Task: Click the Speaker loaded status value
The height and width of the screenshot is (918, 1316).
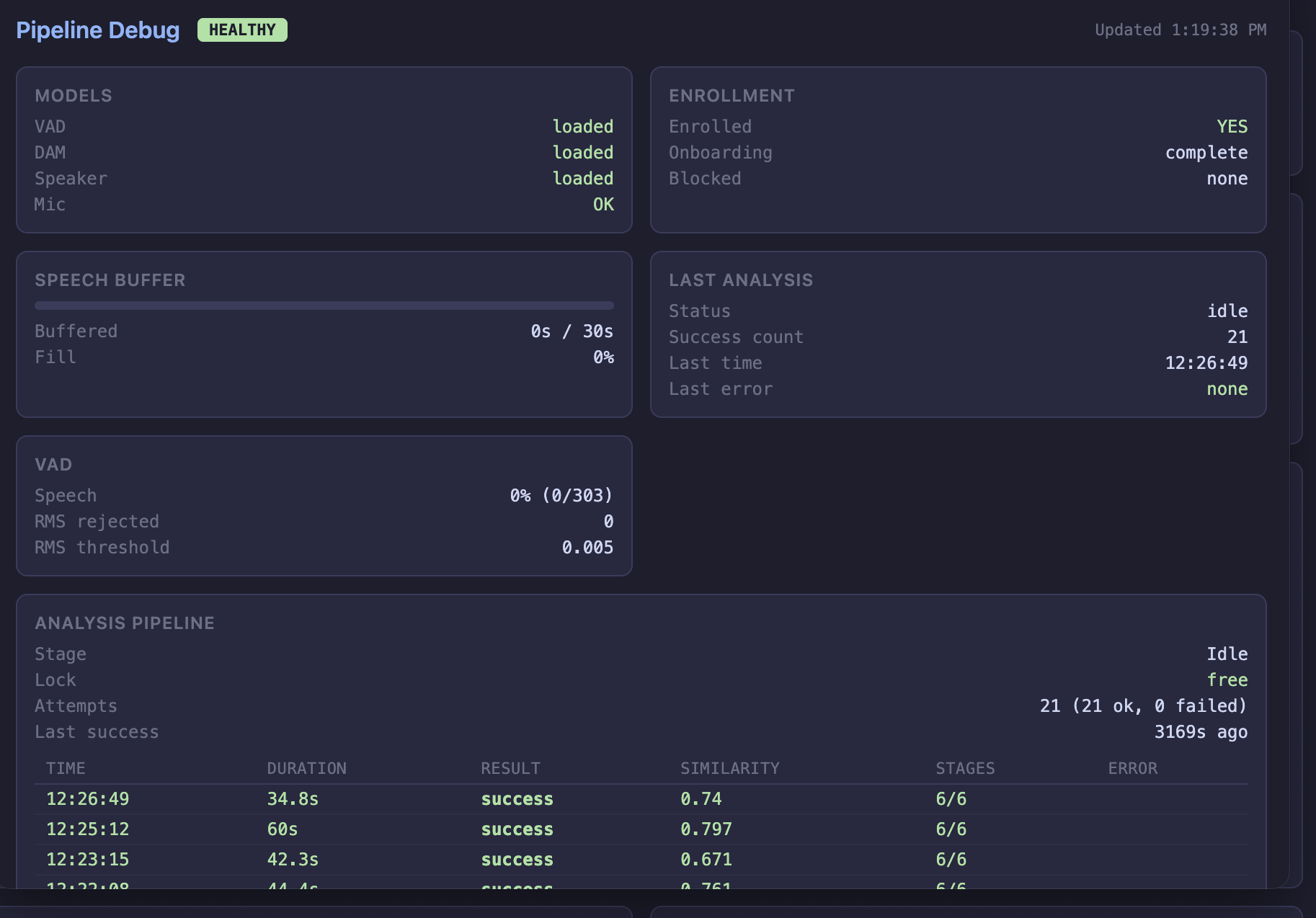Action: pyautogui.click(x=583, y=179)
